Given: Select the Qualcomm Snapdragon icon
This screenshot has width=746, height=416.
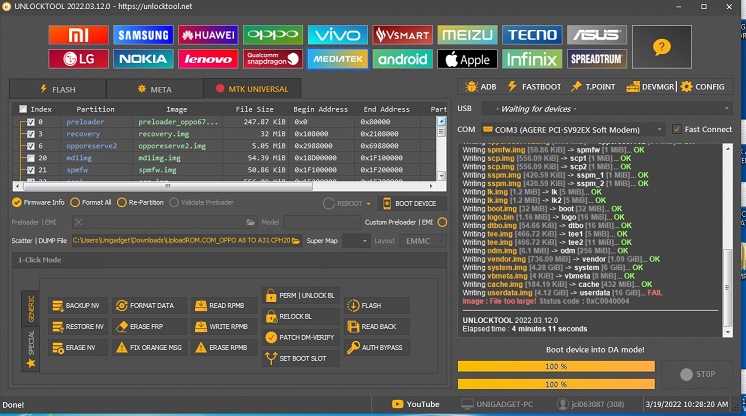Looking at the screenshot, I should [273, 59].
